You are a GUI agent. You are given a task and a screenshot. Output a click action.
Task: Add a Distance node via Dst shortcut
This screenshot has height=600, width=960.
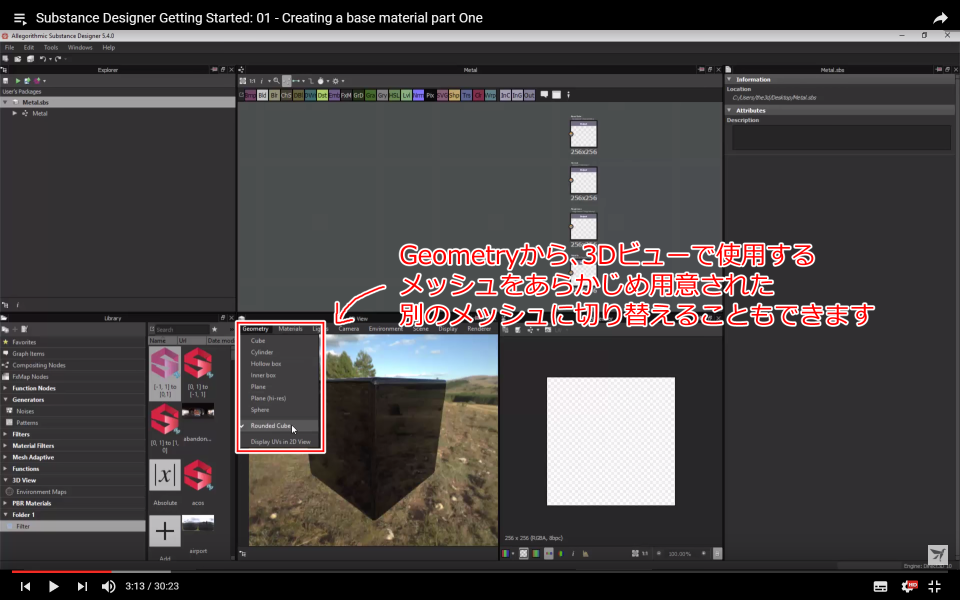tap(322, 96)
